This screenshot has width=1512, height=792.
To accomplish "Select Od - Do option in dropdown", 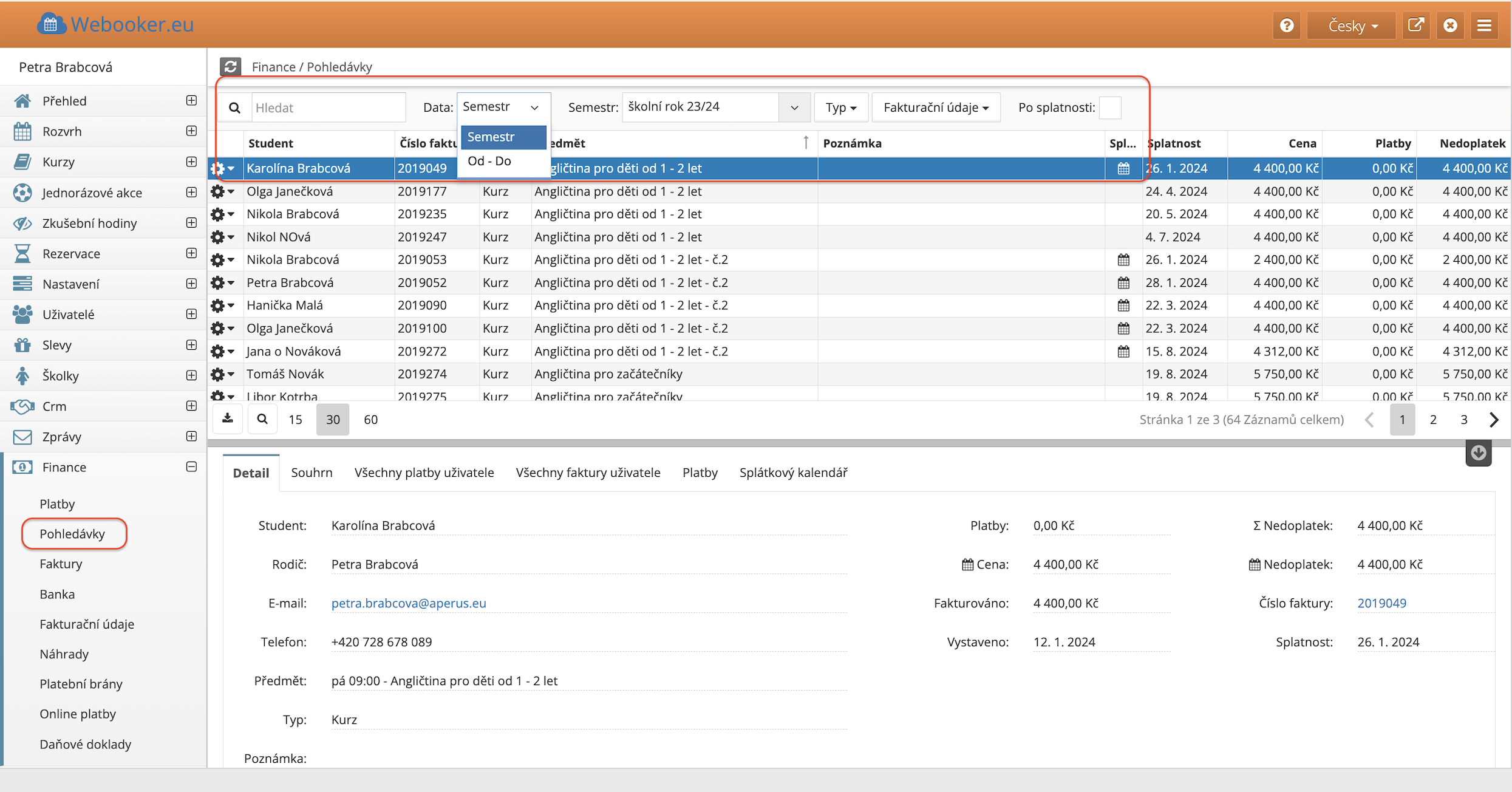I will click(x=489, y=161).
